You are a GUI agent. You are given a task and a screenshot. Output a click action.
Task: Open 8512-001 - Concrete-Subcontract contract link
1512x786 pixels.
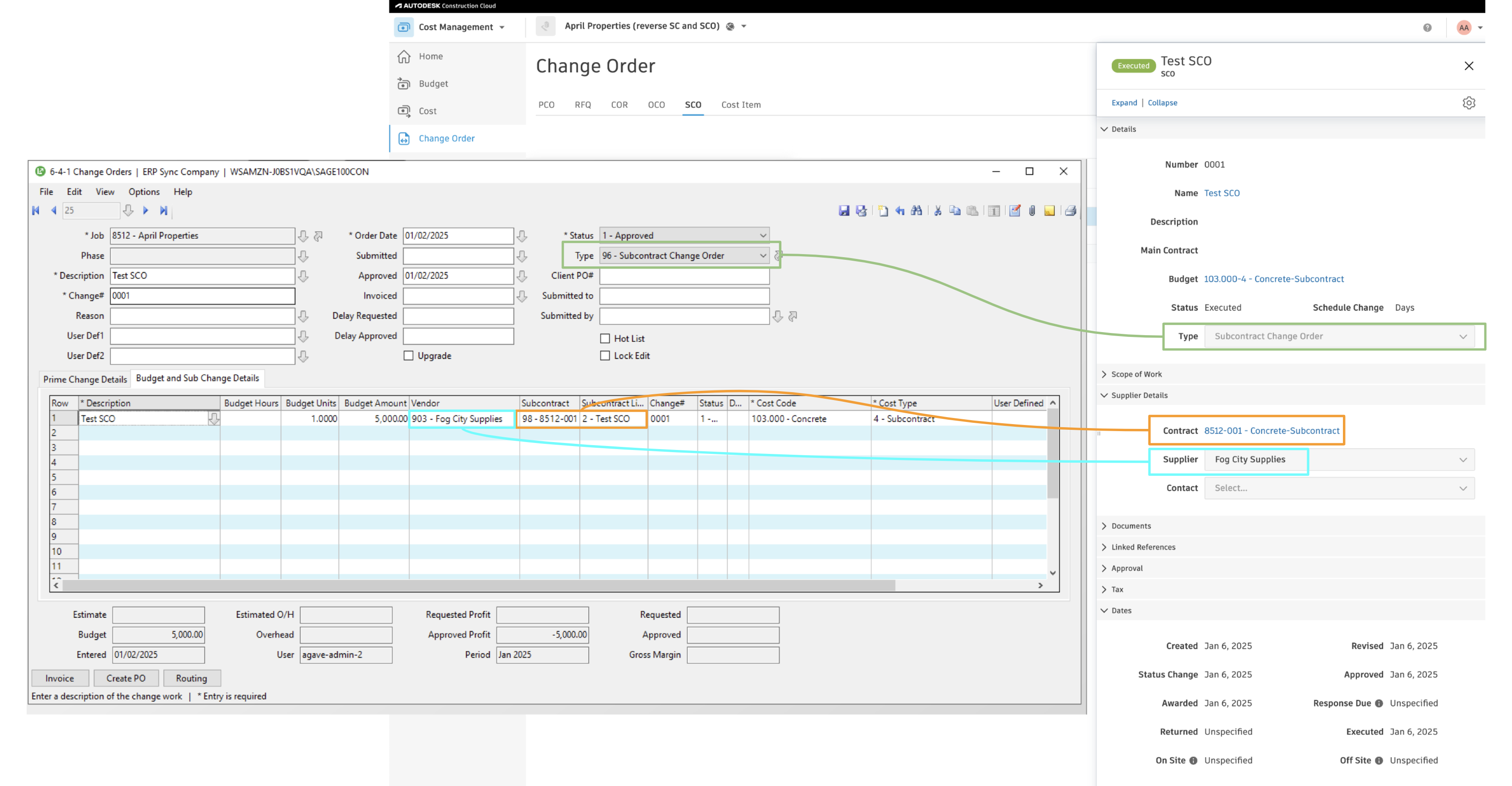tap(1272, 431)
